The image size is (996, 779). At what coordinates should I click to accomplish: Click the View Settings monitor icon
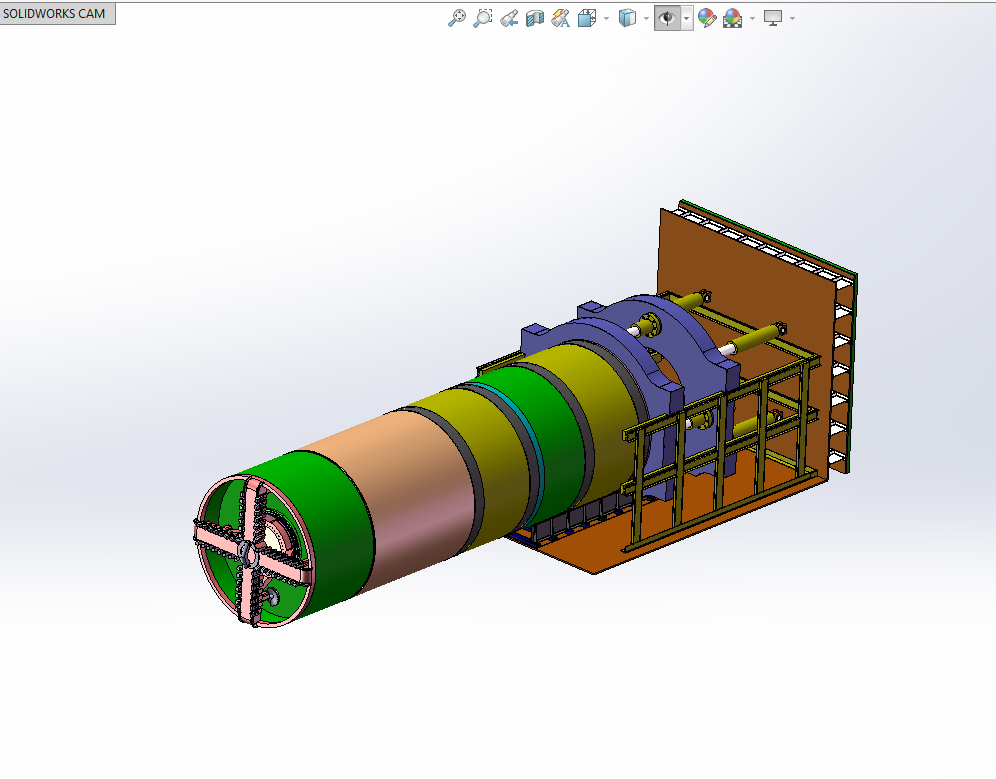(772, 18)
